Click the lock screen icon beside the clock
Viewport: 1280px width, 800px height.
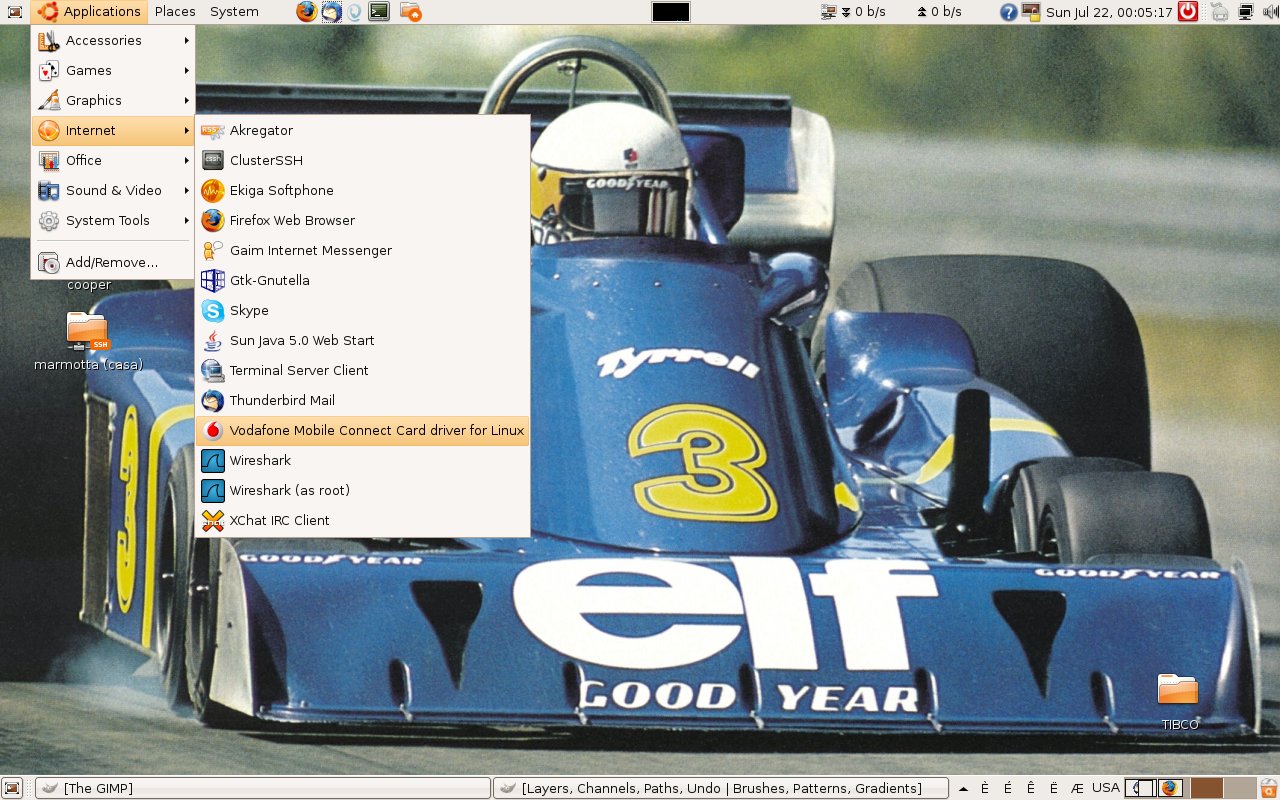[1031, 12]
